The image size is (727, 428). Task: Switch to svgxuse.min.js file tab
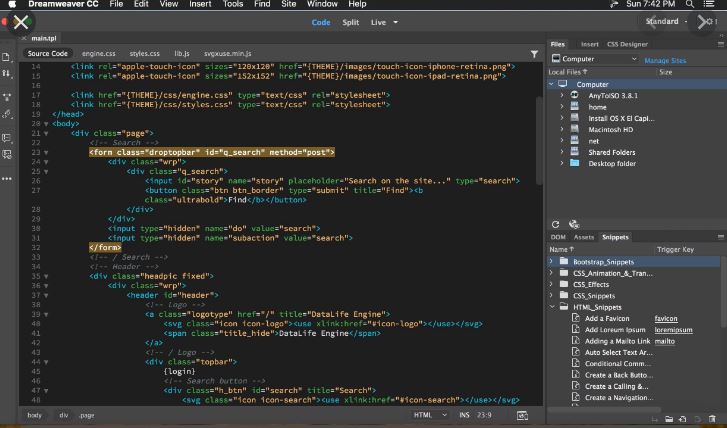click(x=228, y=53)
